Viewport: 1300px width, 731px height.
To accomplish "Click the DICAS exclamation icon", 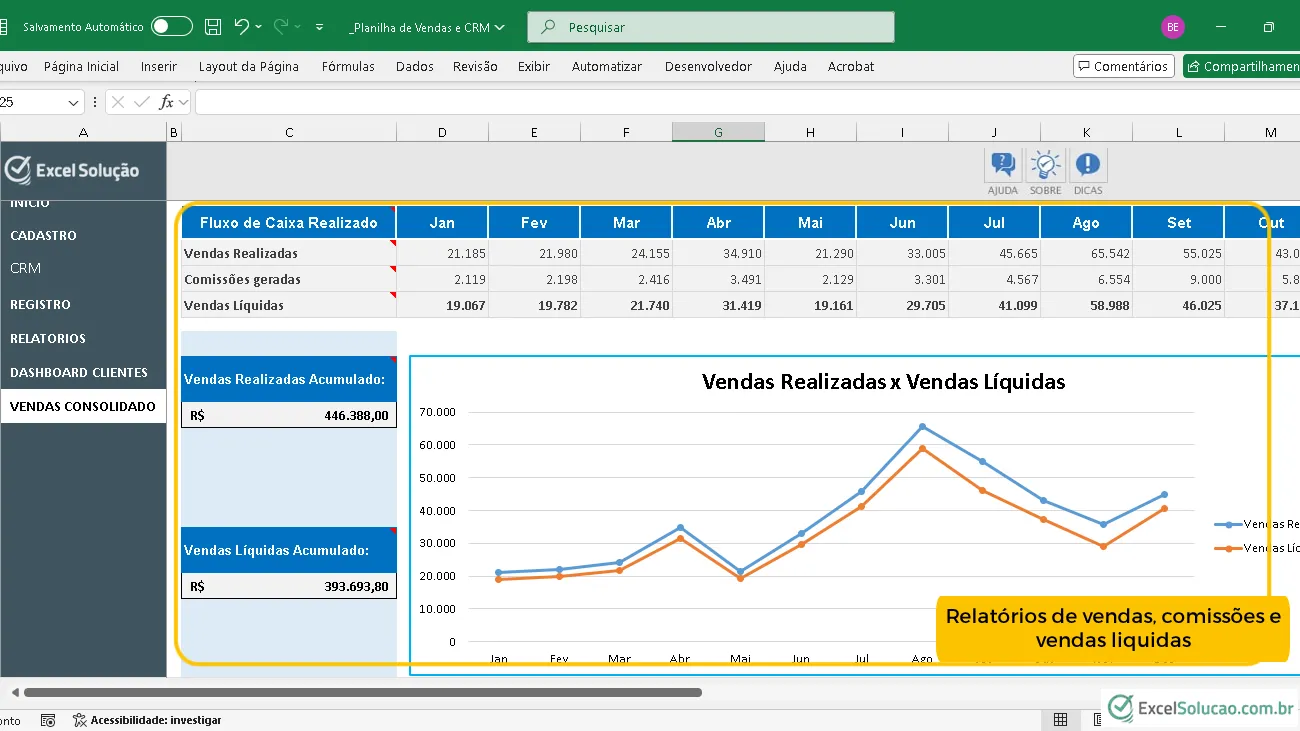I will tap(1088, 166).
